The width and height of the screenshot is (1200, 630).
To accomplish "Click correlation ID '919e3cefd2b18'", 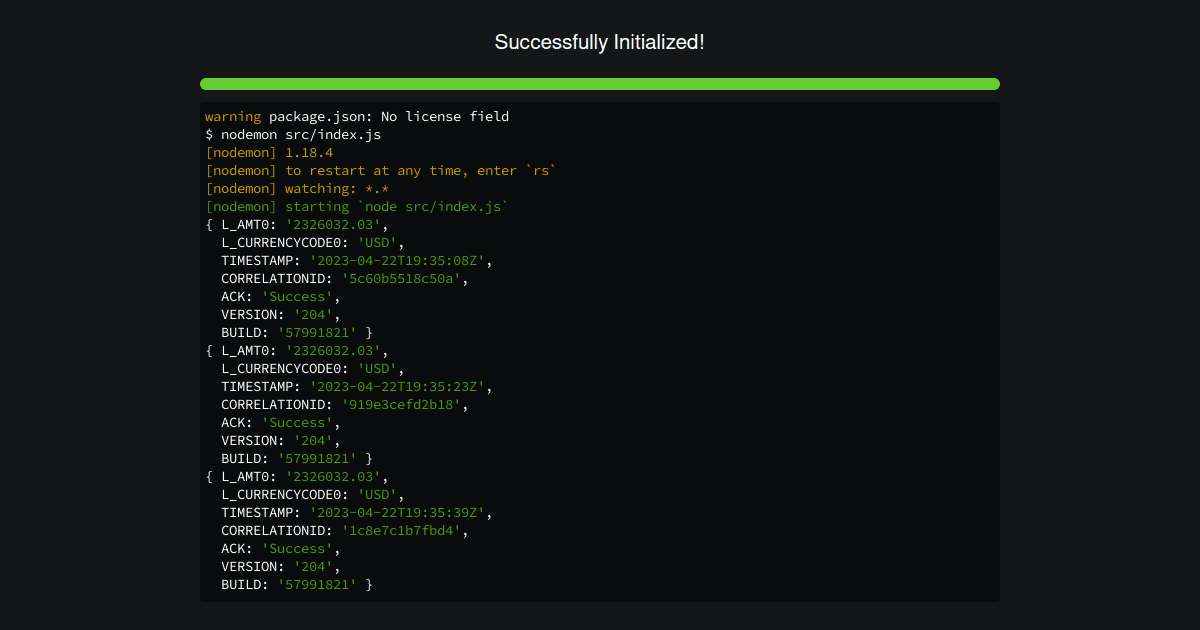I will [400, 404].
